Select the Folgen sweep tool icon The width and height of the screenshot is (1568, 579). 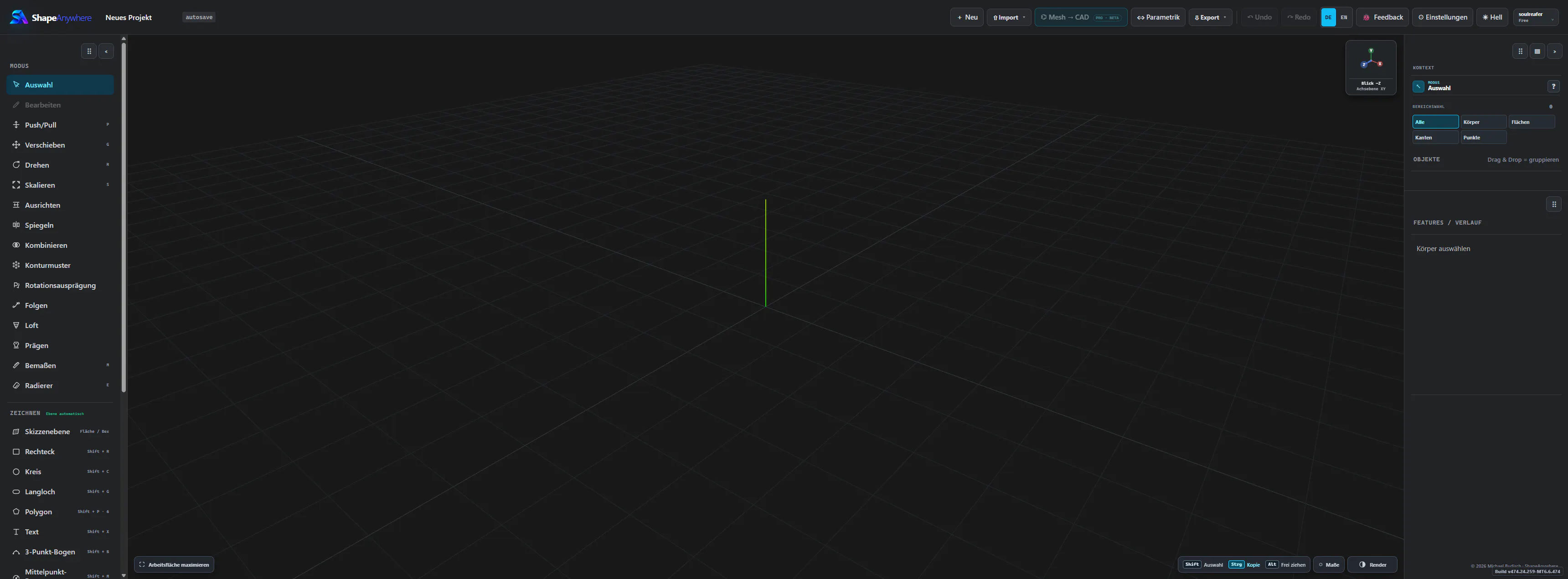click(x=16, y=305)
